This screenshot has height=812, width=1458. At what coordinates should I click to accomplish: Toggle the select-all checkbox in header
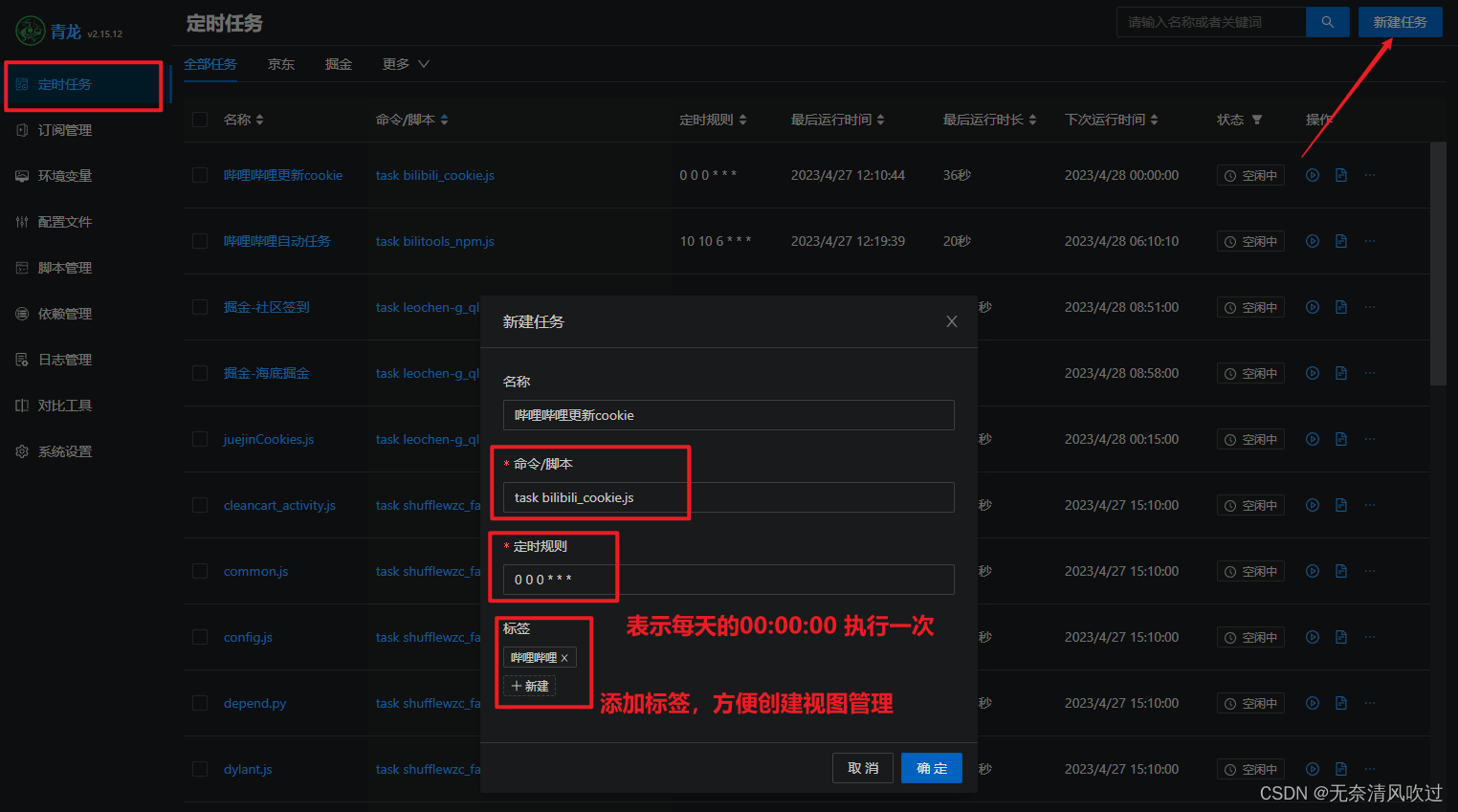[x=200, y=120]
